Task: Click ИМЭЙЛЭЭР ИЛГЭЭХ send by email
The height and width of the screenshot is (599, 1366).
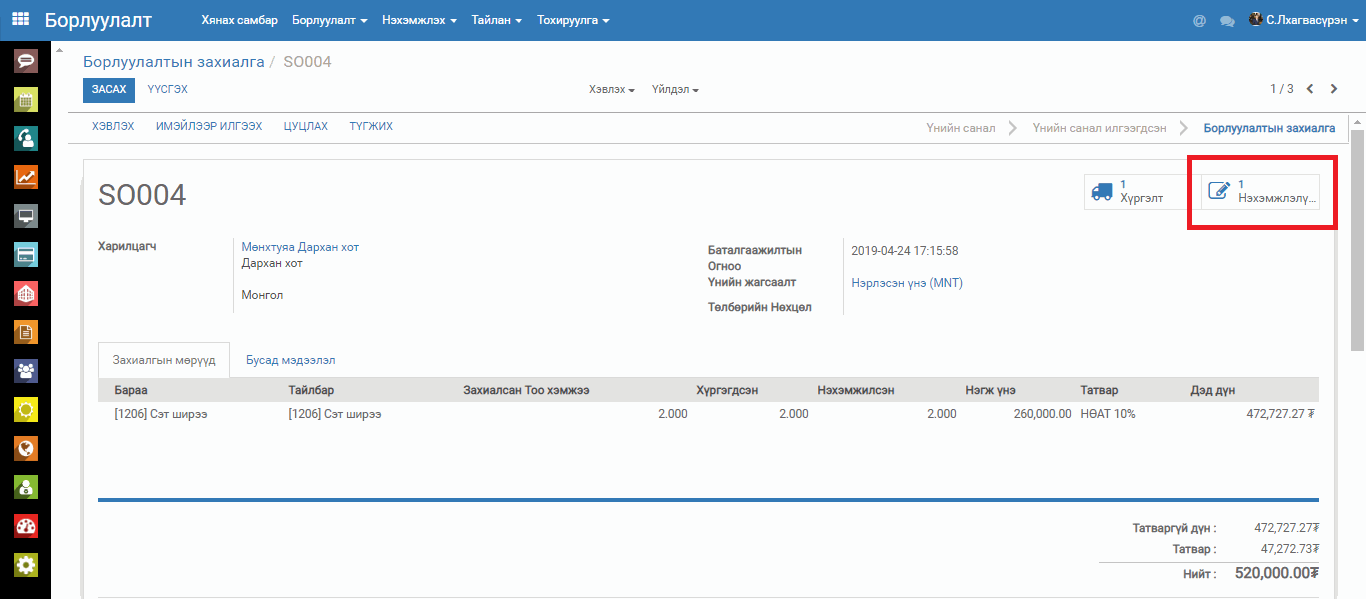Action: pos(209,127)
